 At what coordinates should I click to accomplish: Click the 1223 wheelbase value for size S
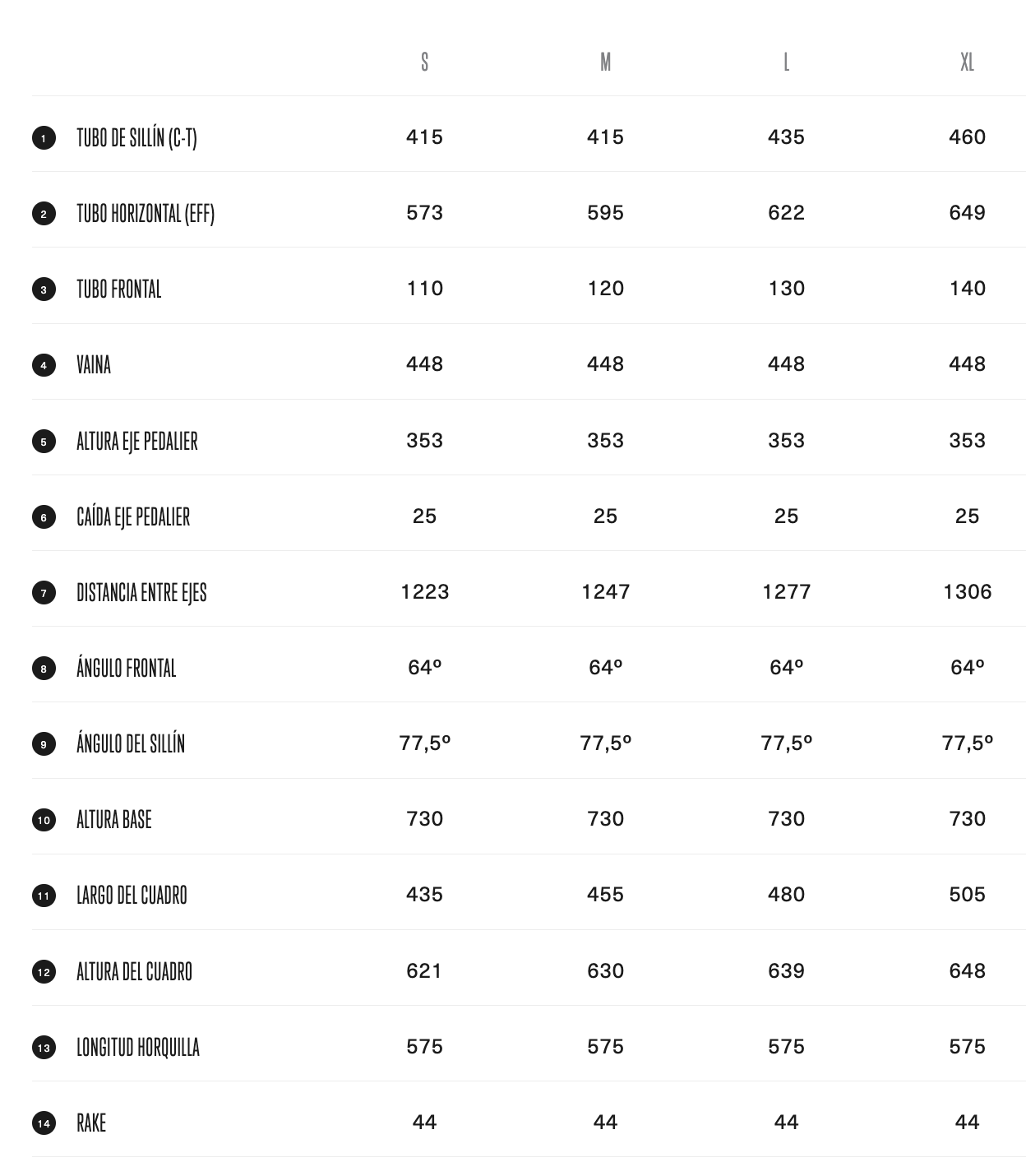424,592
